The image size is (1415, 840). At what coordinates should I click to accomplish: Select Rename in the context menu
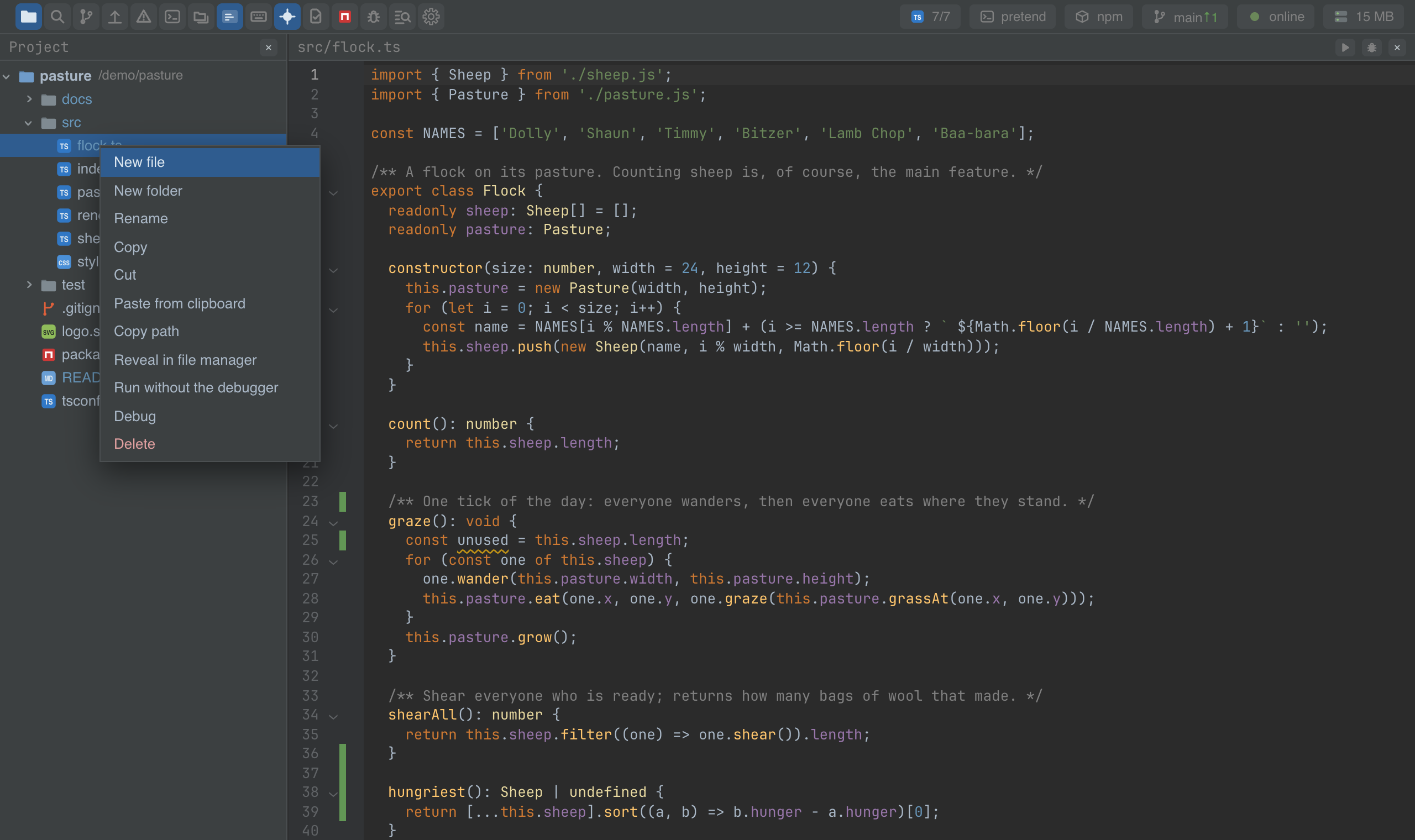(210, 218)
